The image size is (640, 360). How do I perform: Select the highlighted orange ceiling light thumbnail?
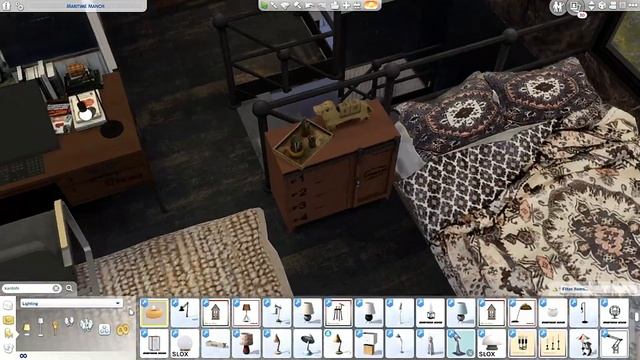pyautogui.click(x=154, y=313)
